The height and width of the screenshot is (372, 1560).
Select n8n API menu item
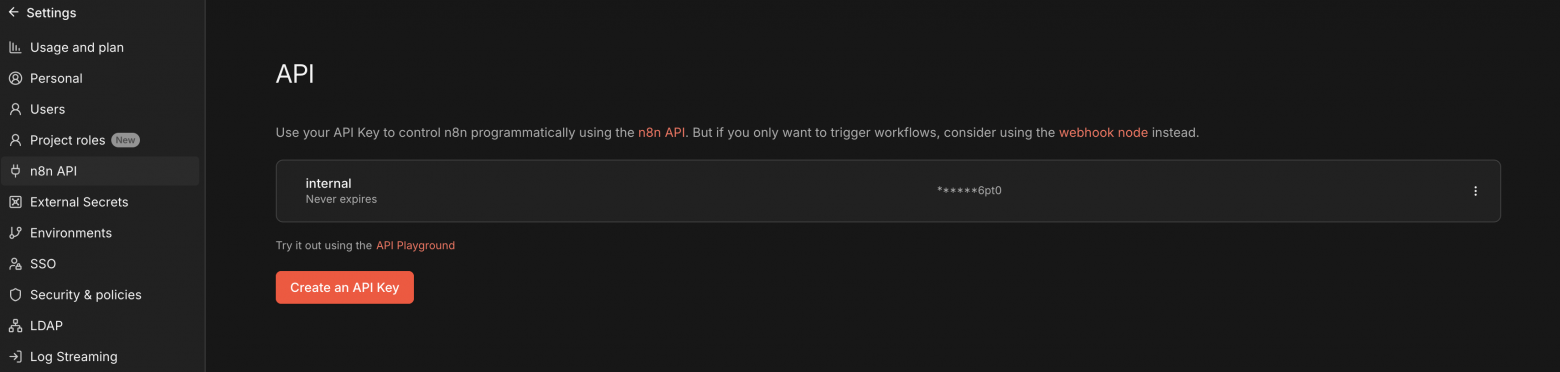pos(100,171)
